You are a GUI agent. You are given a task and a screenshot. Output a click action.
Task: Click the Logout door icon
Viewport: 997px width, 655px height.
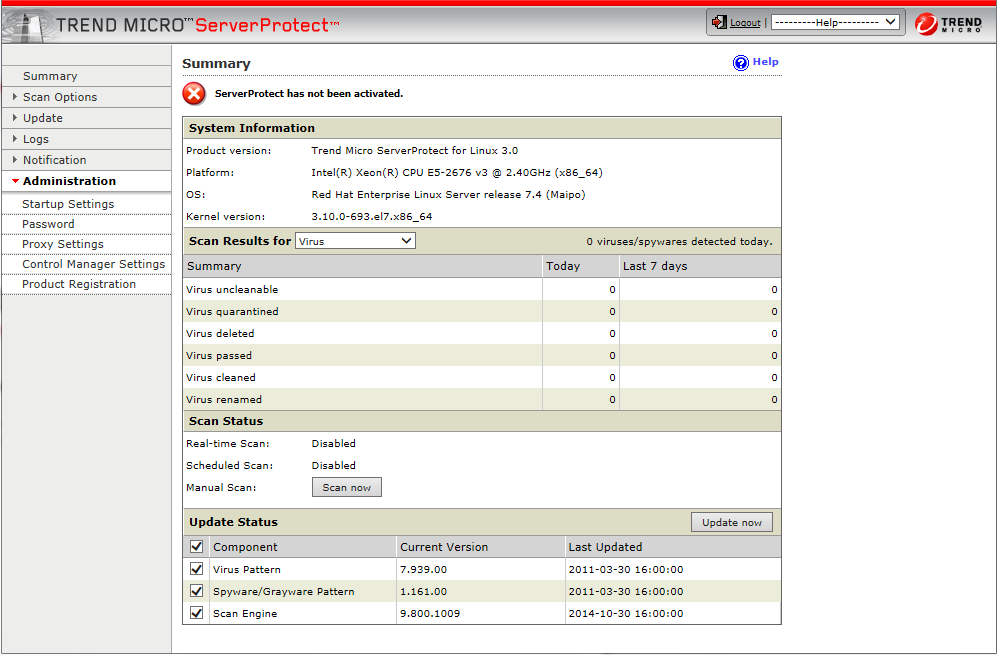pos(719,22)
